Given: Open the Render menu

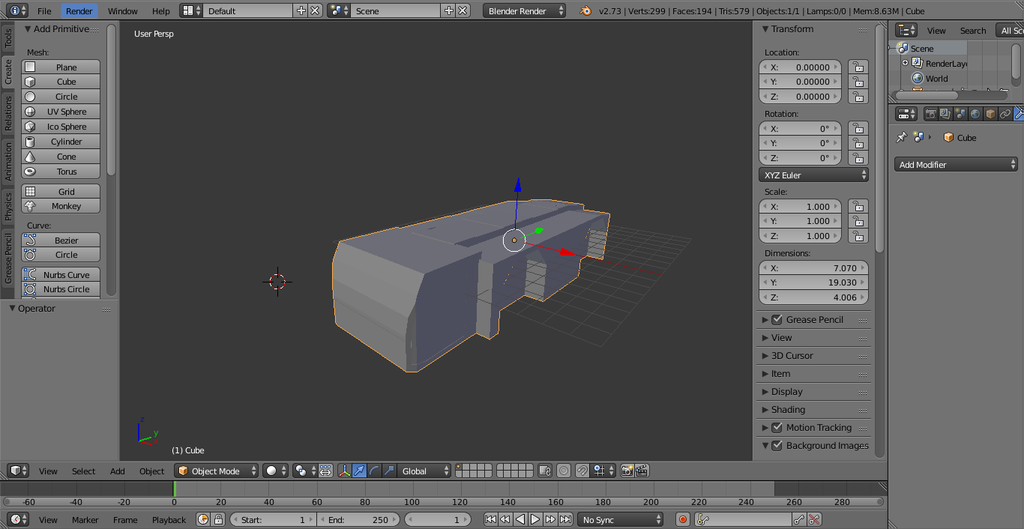Looking at the screenshot, I should (x=79, y=11).
